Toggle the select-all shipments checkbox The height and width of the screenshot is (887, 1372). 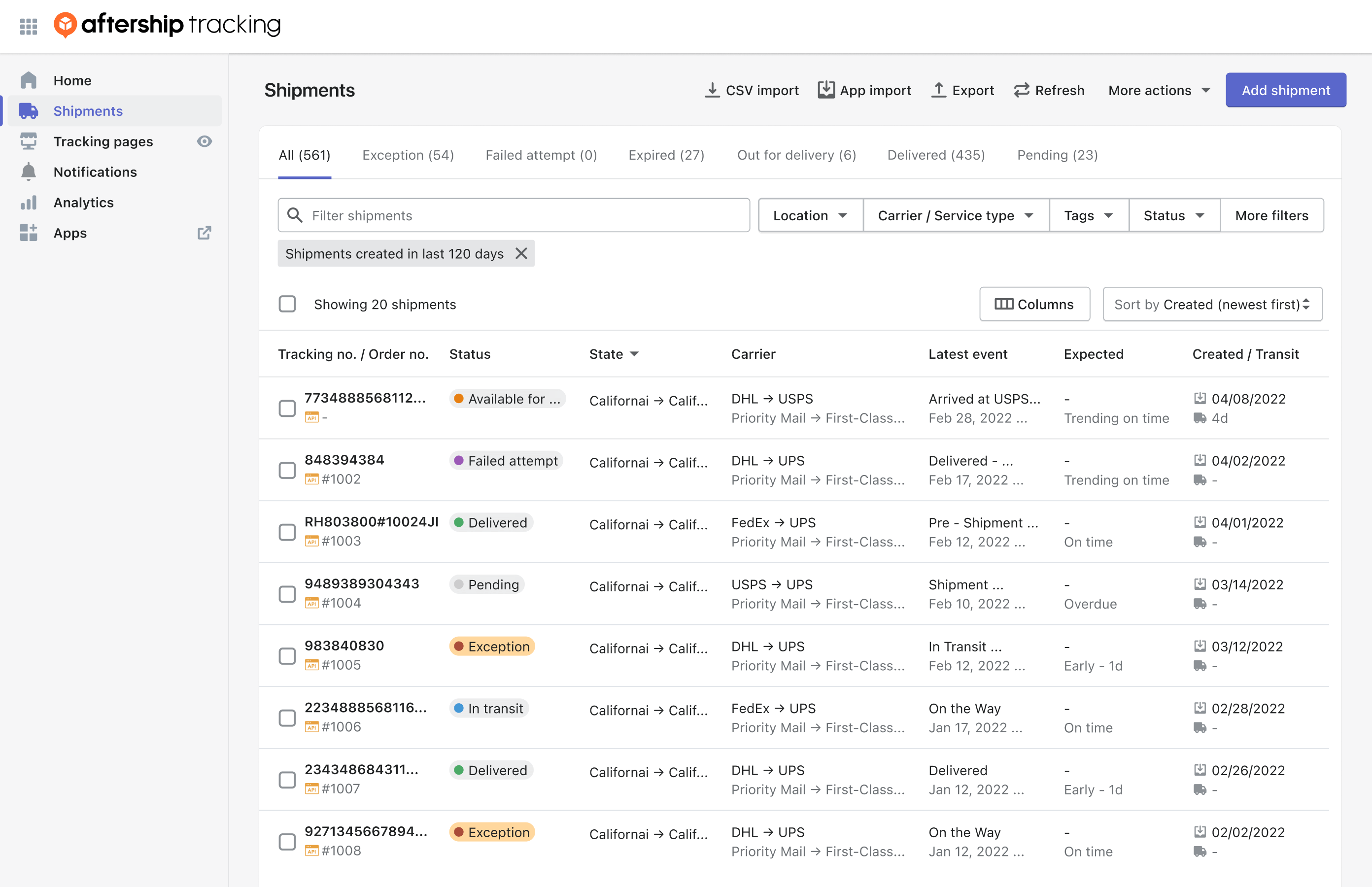point(287,304)
